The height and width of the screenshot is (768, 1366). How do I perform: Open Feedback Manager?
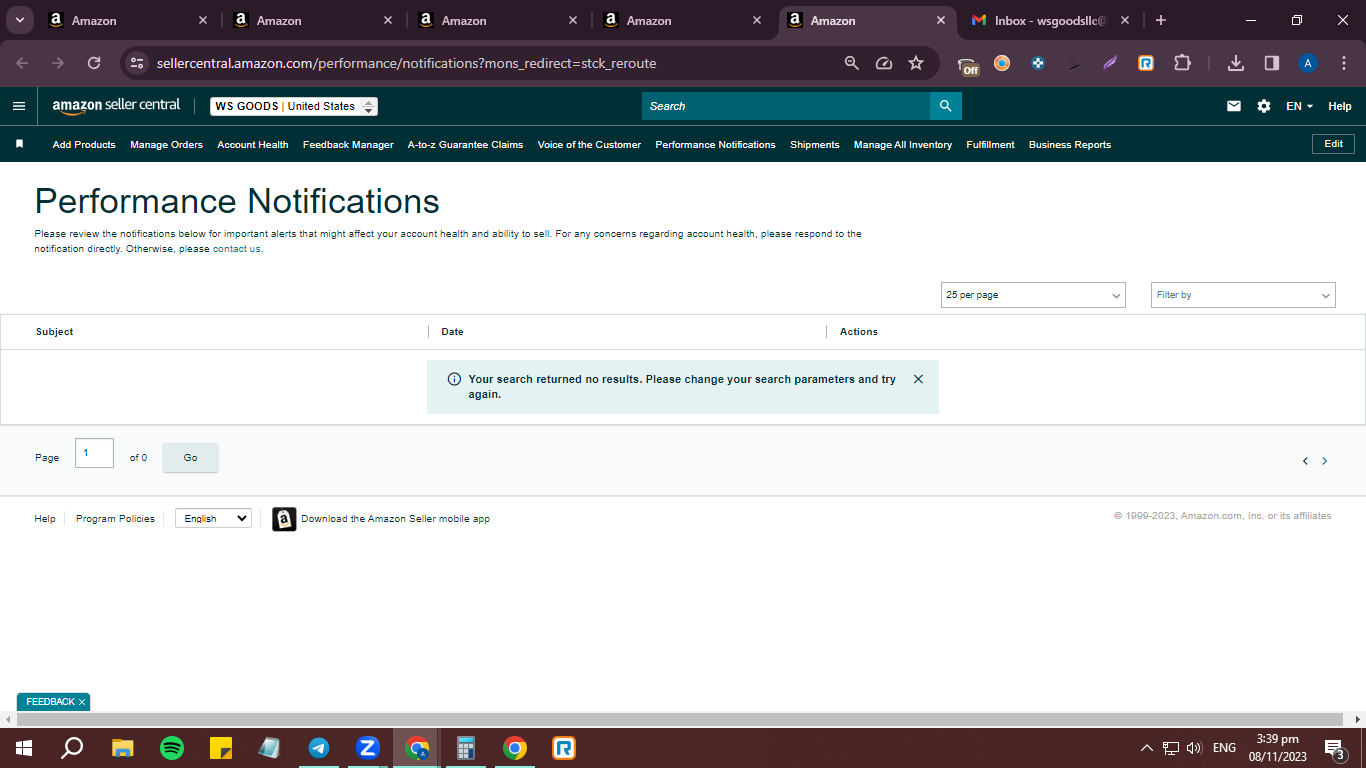tap(348, 145)
